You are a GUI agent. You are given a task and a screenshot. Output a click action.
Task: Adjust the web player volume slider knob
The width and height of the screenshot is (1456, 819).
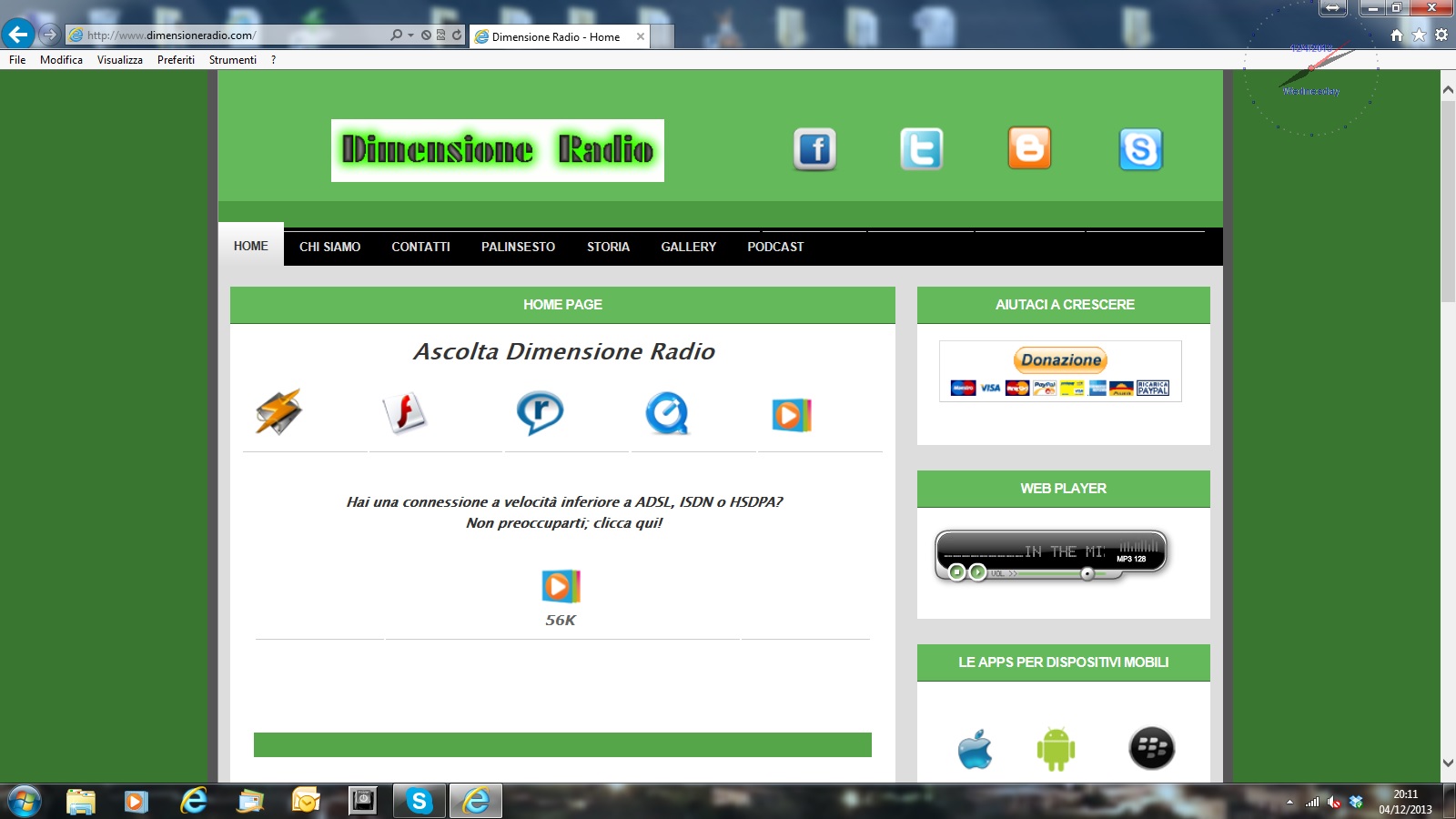pyautogui.click(x=1087, y=573)
